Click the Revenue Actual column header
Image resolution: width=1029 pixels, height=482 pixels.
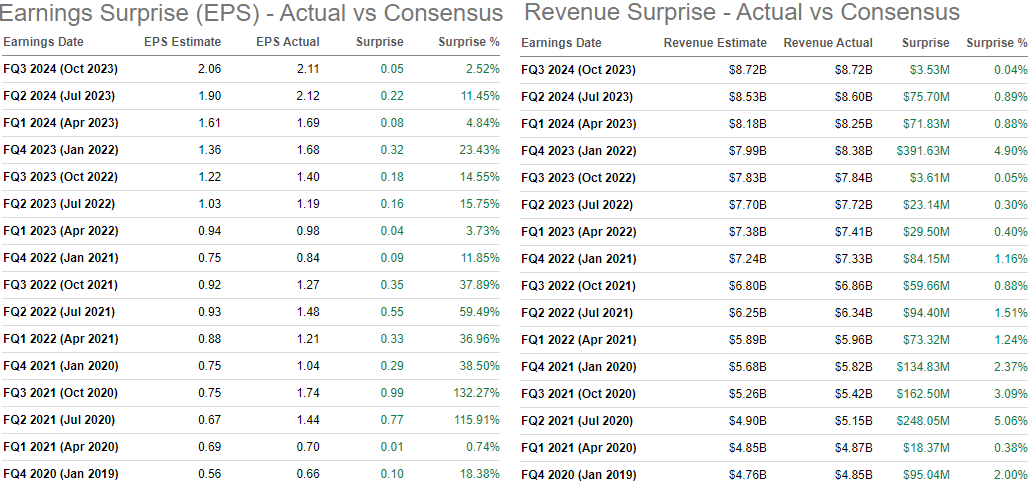coord(828,43)
